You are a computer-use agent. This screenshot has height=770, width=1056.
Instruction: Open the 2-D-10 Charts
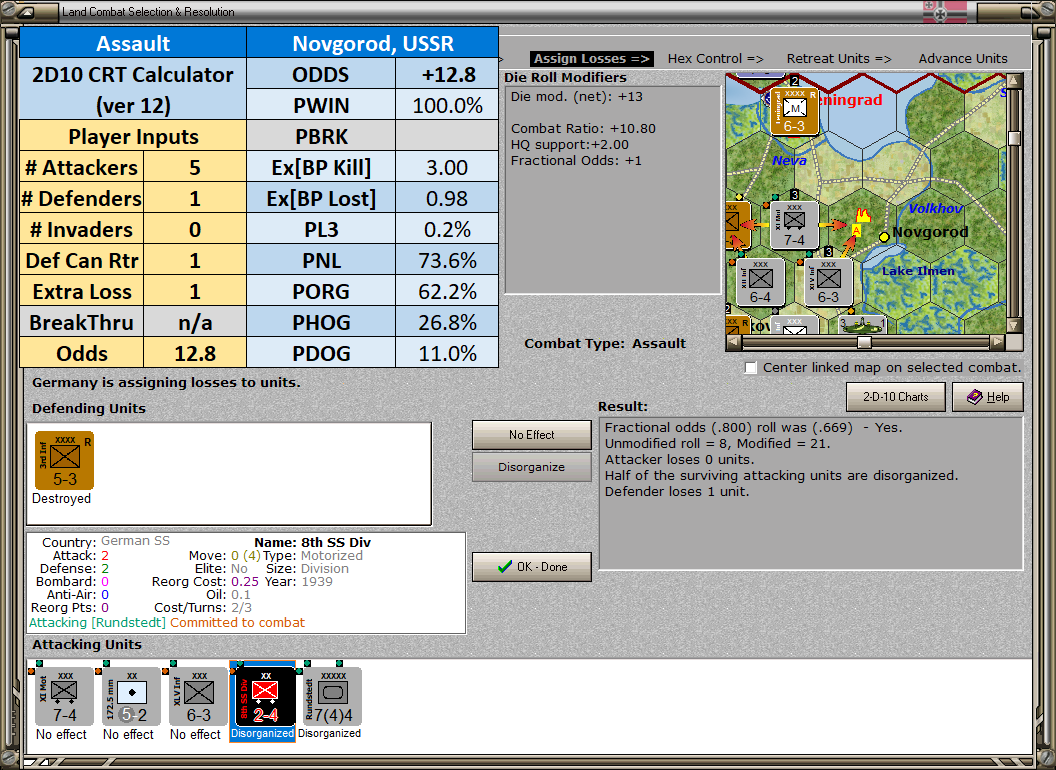coord(895,397)
